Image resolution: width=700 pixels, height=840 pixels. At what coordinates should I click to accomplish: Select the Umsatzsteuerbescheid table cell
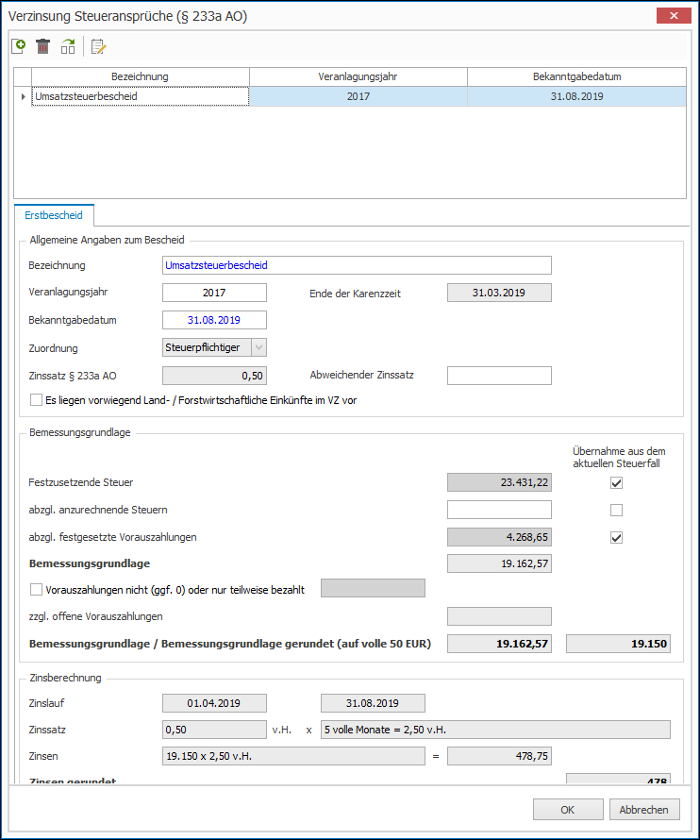140,96
